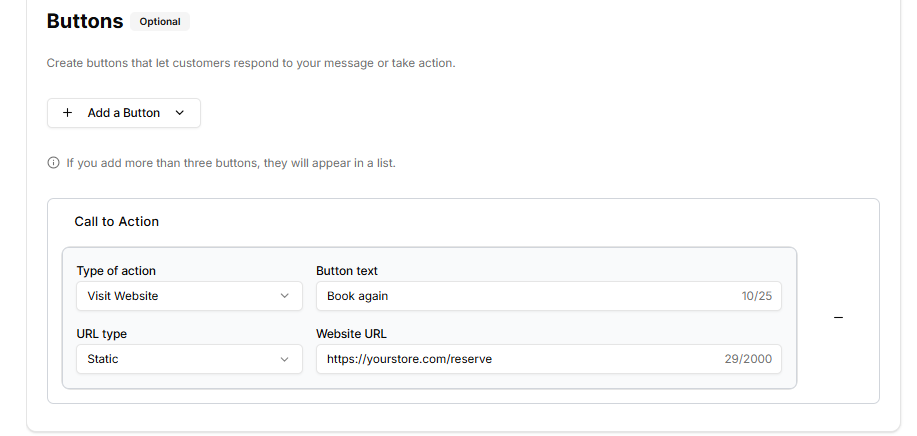Click the 29/2000 character counter
This screenshot has width=917, height=436.
click(748, 359)
